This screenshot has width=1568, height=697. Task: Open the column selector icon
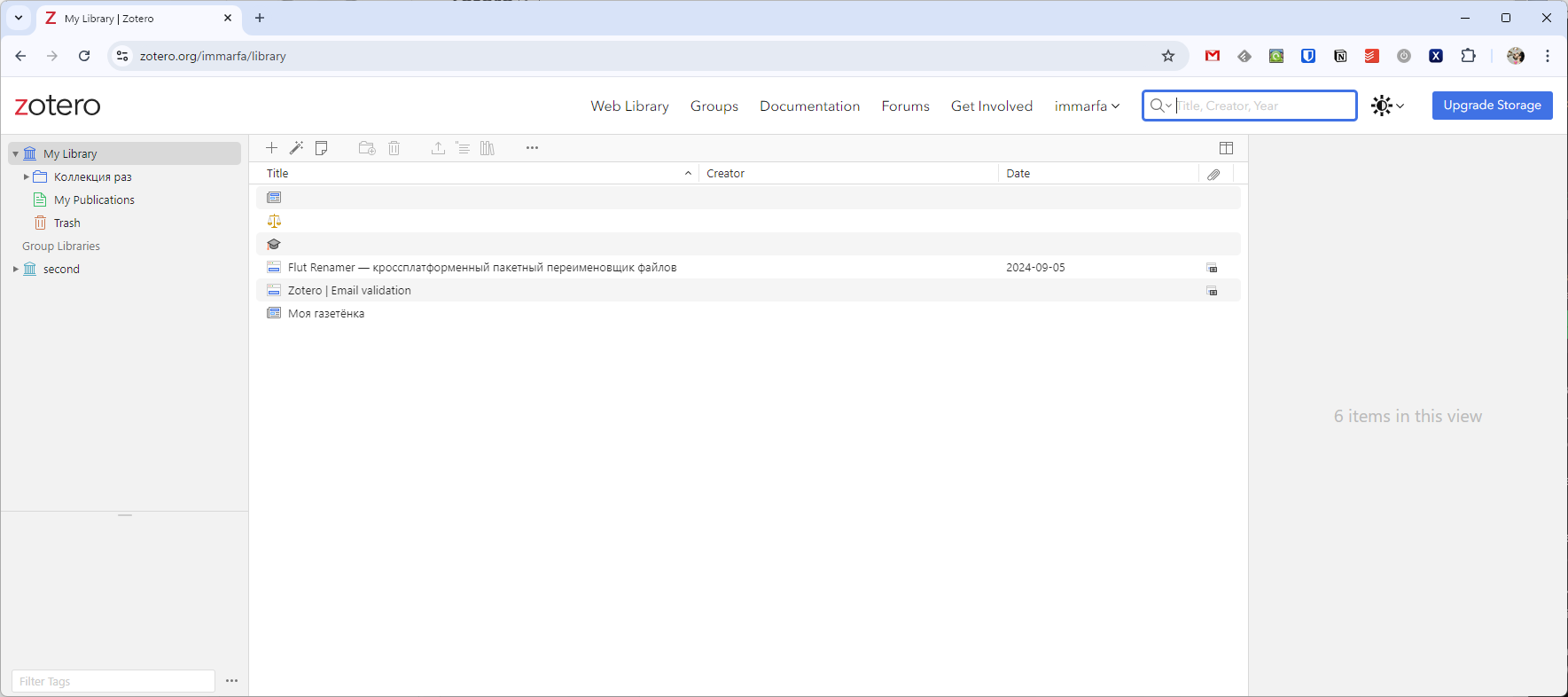tap(1226, 148)
